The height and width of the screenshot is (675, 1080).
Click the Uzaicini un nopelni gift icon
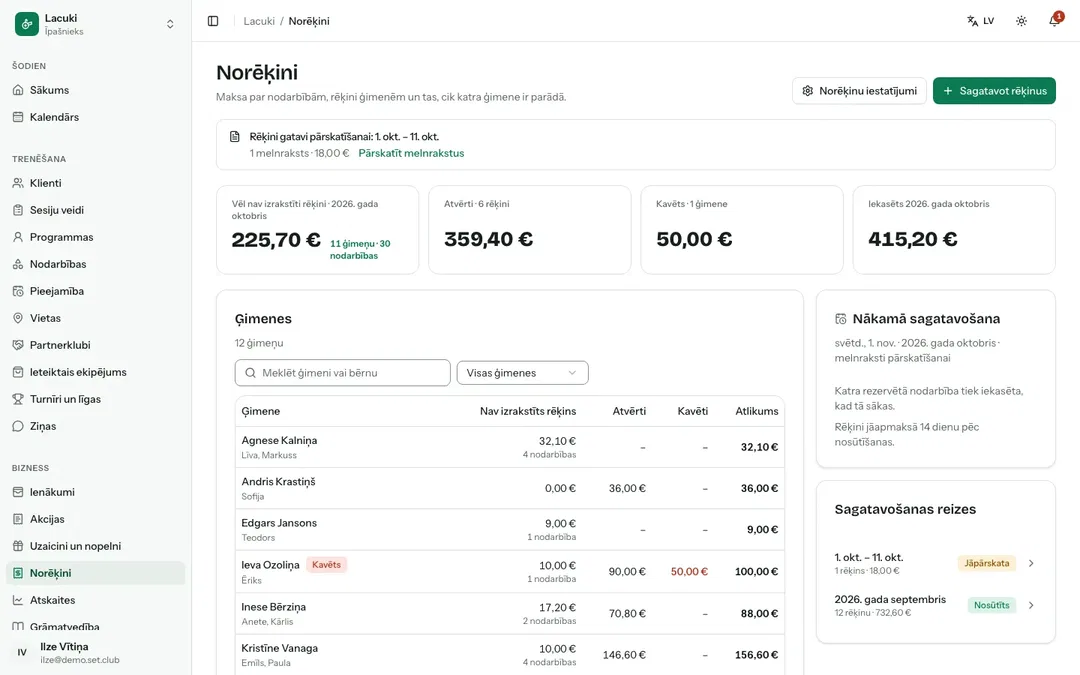pyautogui.click(x=18, y=546)
